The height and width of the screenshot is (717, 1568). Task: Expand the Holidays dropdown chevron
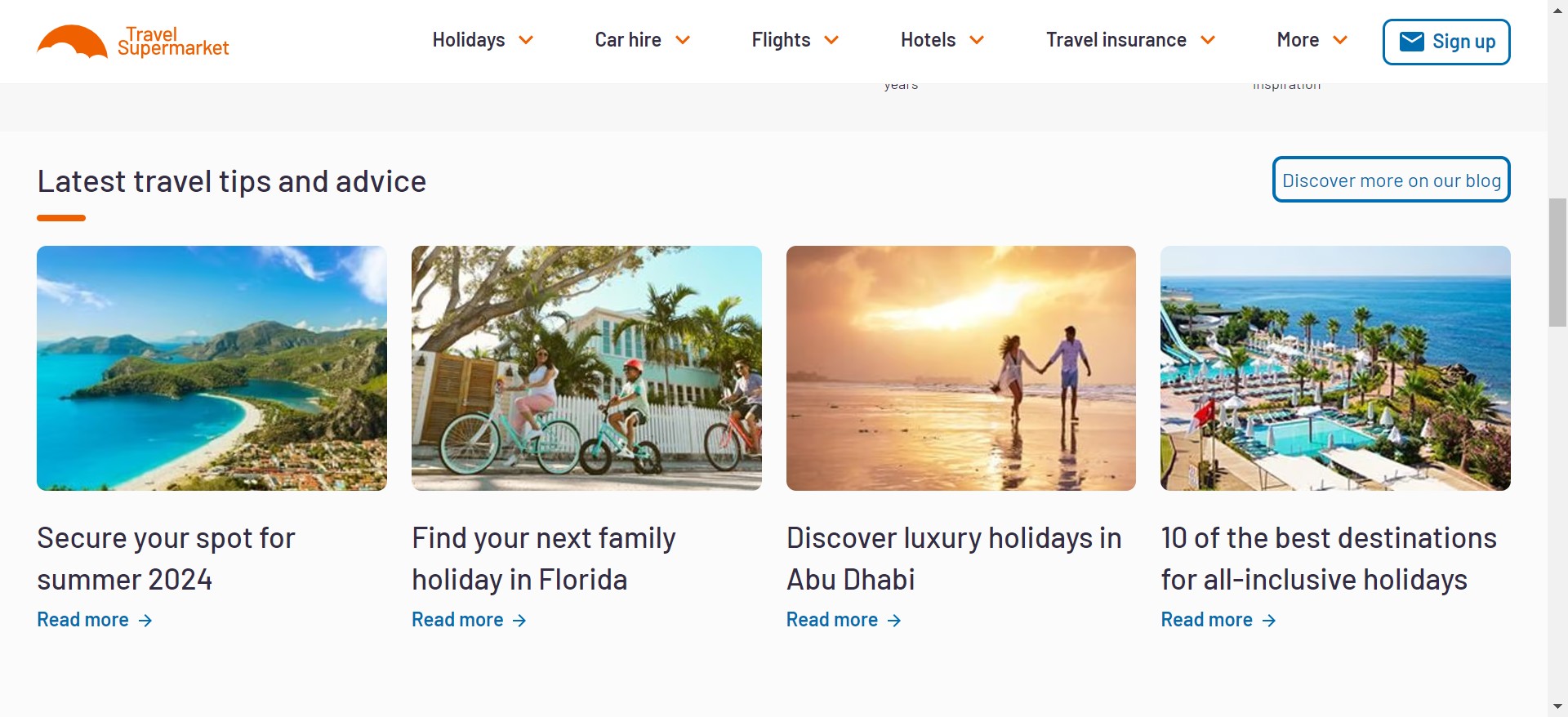[x=526, y=40]
